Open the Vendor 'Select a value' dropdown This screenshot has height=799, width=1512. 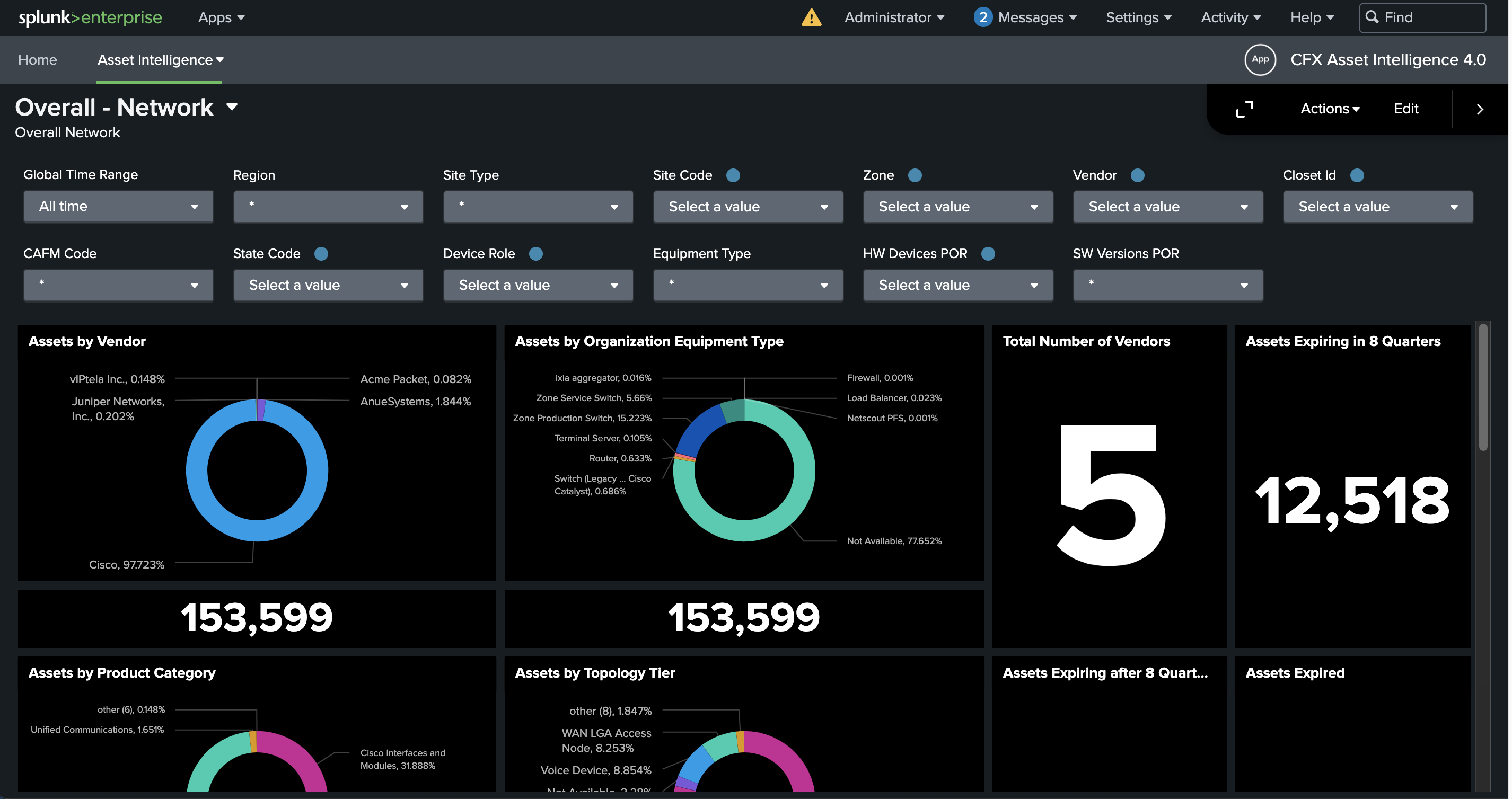pyautogui.click(x=1168, y=207)
